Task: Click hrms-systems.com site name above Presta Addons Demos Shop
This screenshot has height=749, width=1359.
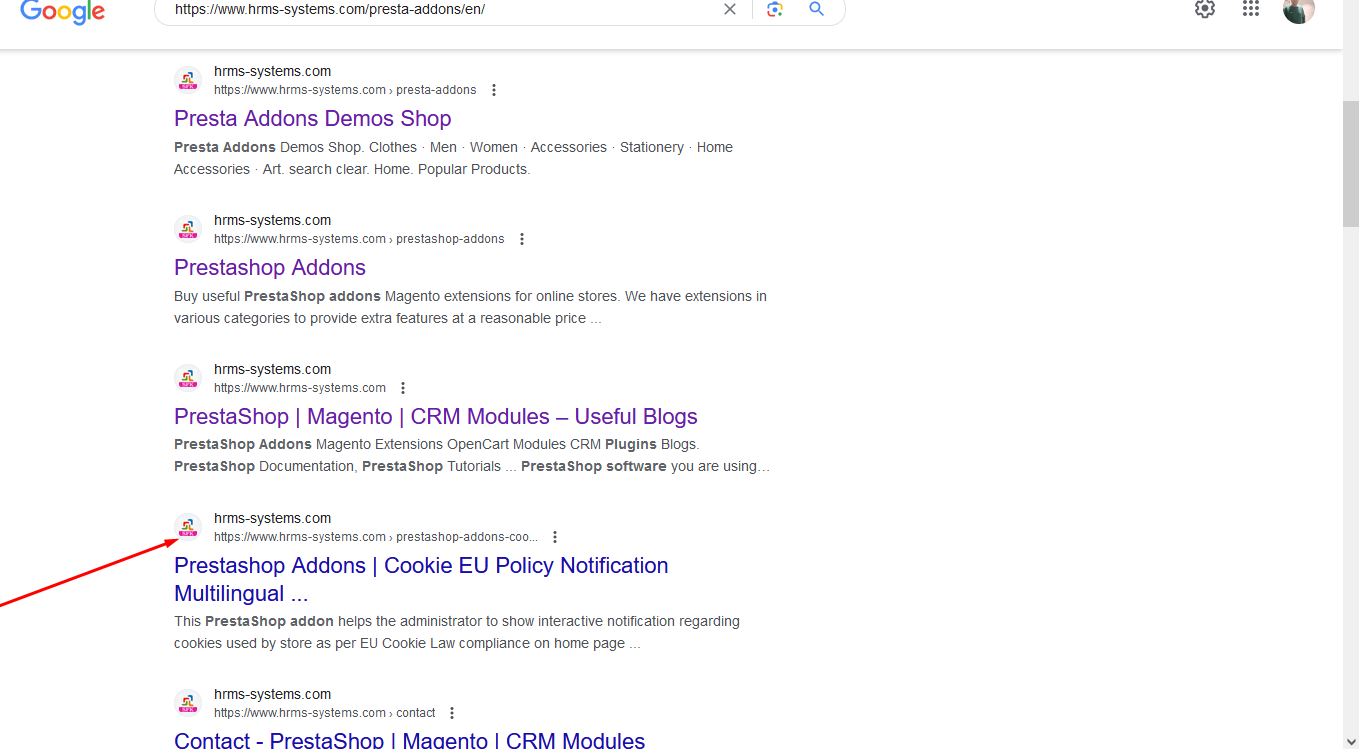Action: 272,71
